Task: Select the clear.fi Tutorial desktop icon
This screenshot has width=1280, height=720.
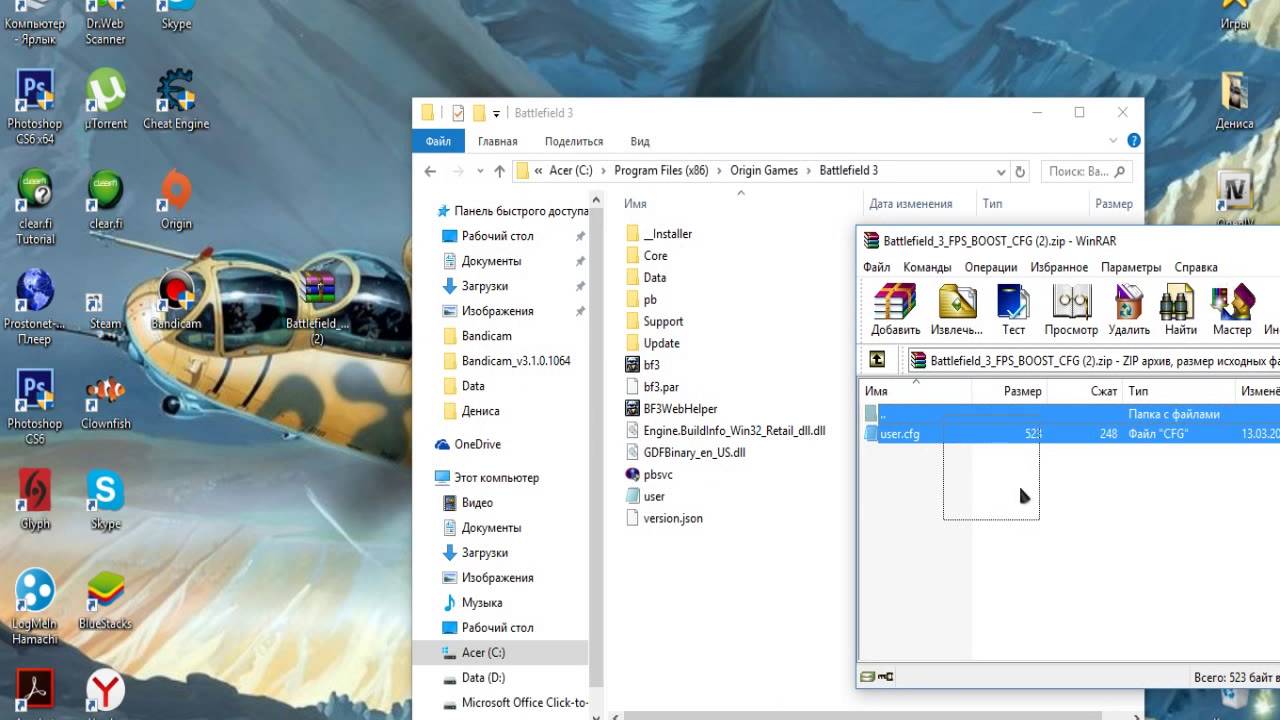Action: click(x=35, y=207)
